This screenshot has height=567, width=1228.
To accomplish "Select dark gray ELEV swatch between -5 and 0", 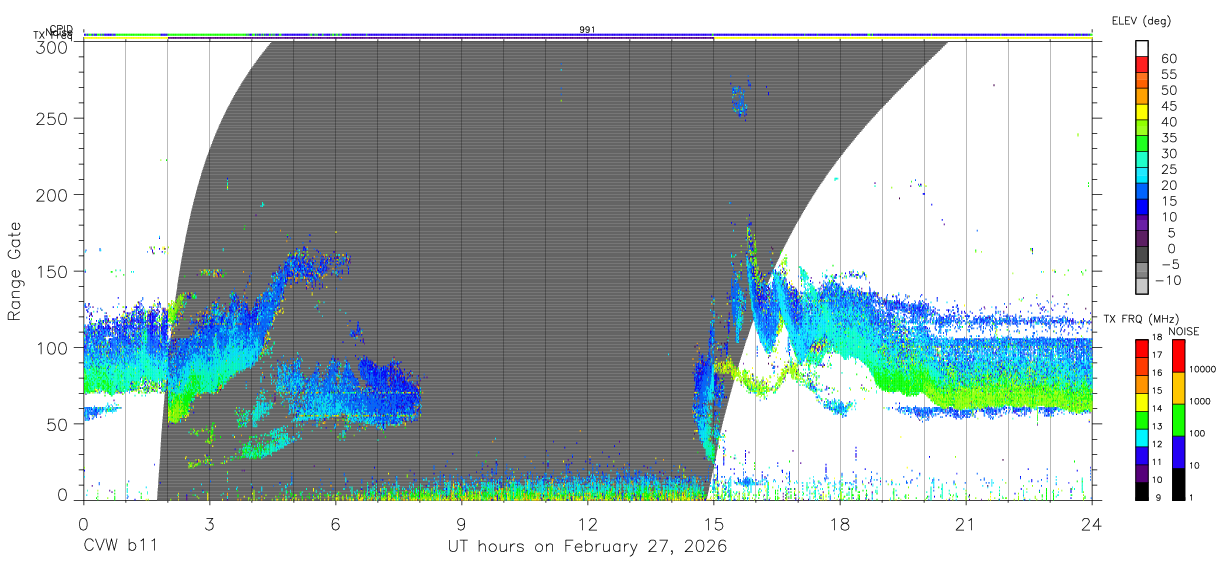I will 1142,256.
